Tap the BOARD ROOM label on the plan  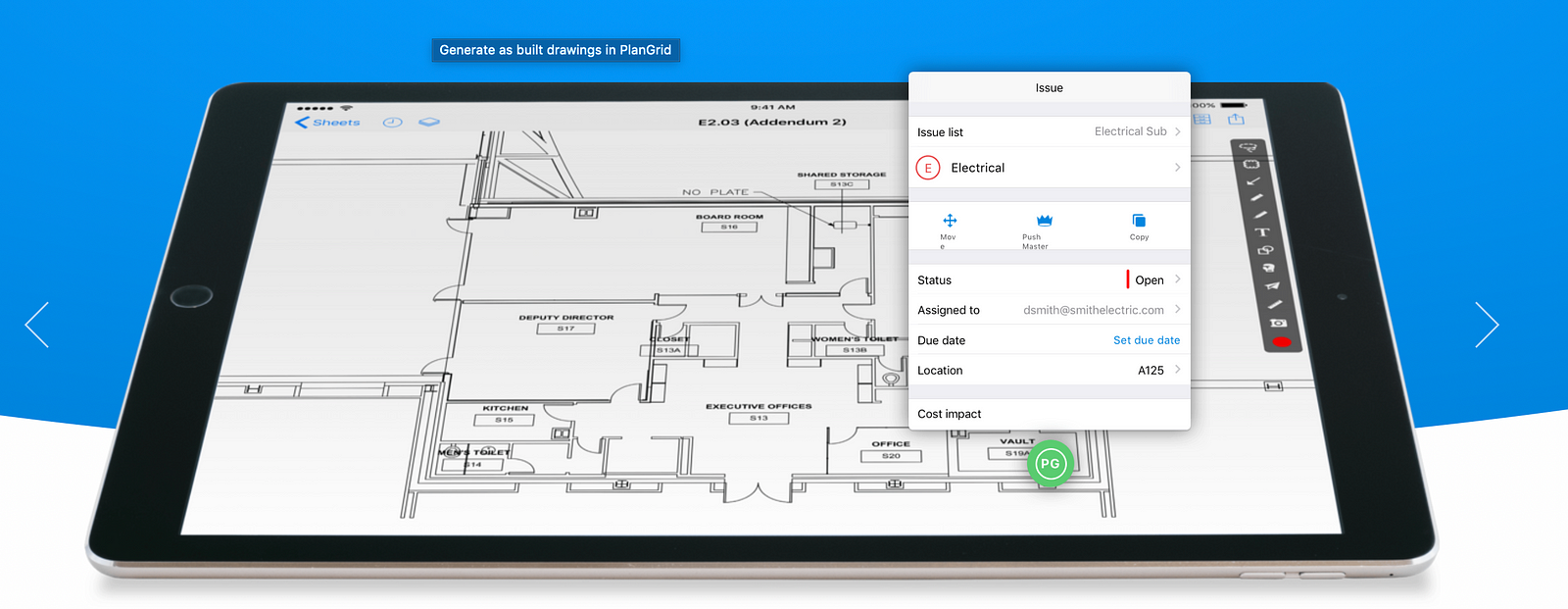pyautogui.click(x=729, y=217)
